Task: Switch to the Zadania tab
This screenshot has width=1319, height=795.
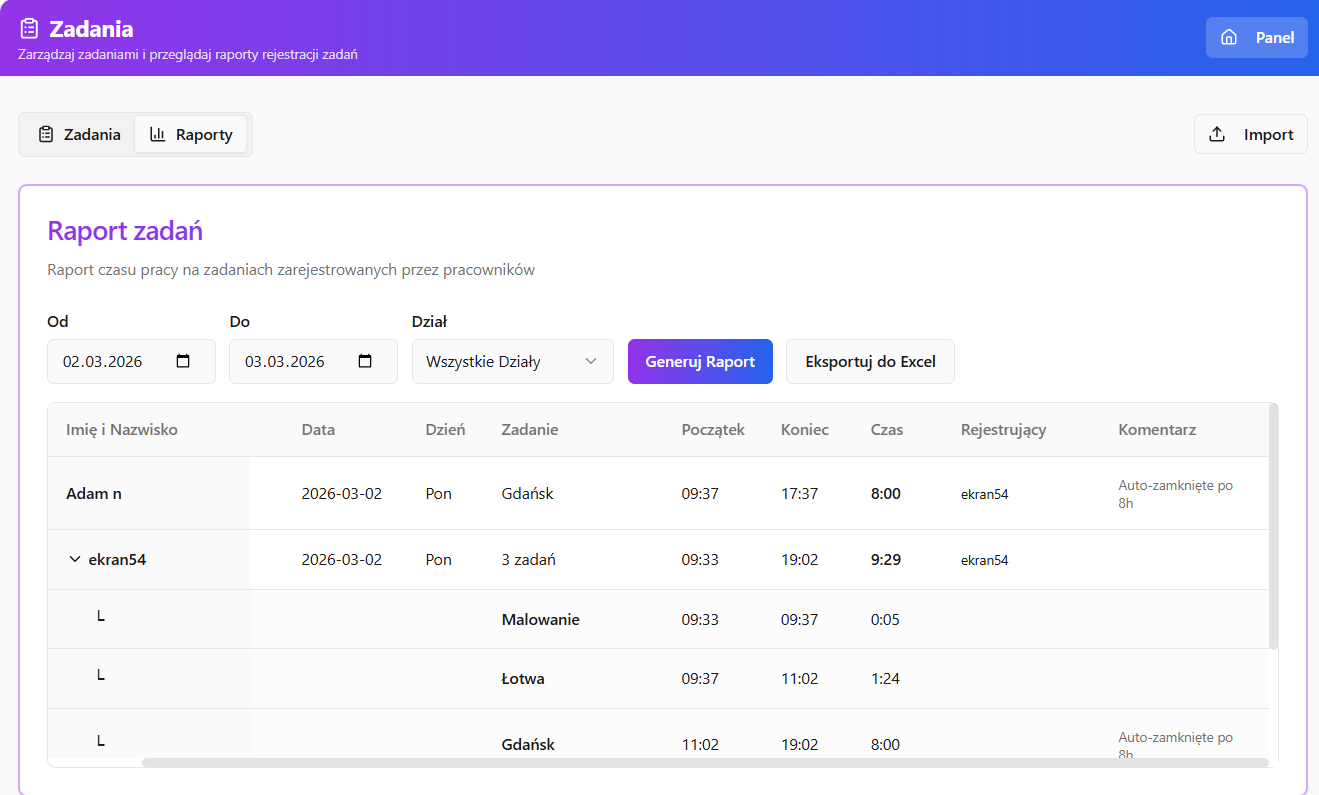Action: coord(79,134)
